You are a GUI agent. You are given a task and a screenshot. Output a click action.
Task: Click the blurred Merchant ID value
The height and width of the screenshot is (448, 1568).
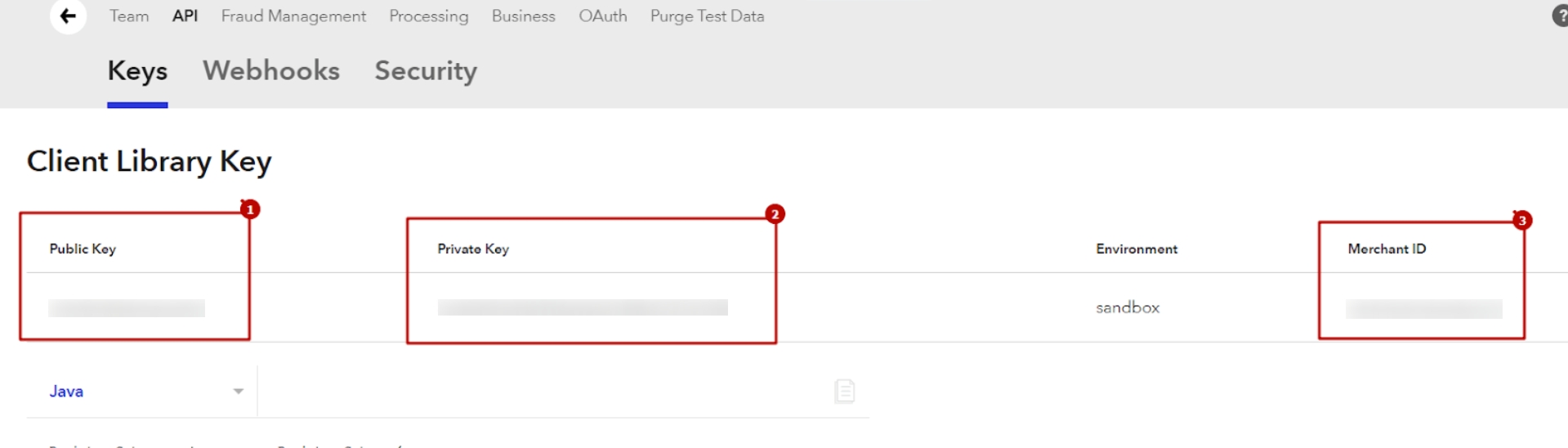tap(1423, 309)
